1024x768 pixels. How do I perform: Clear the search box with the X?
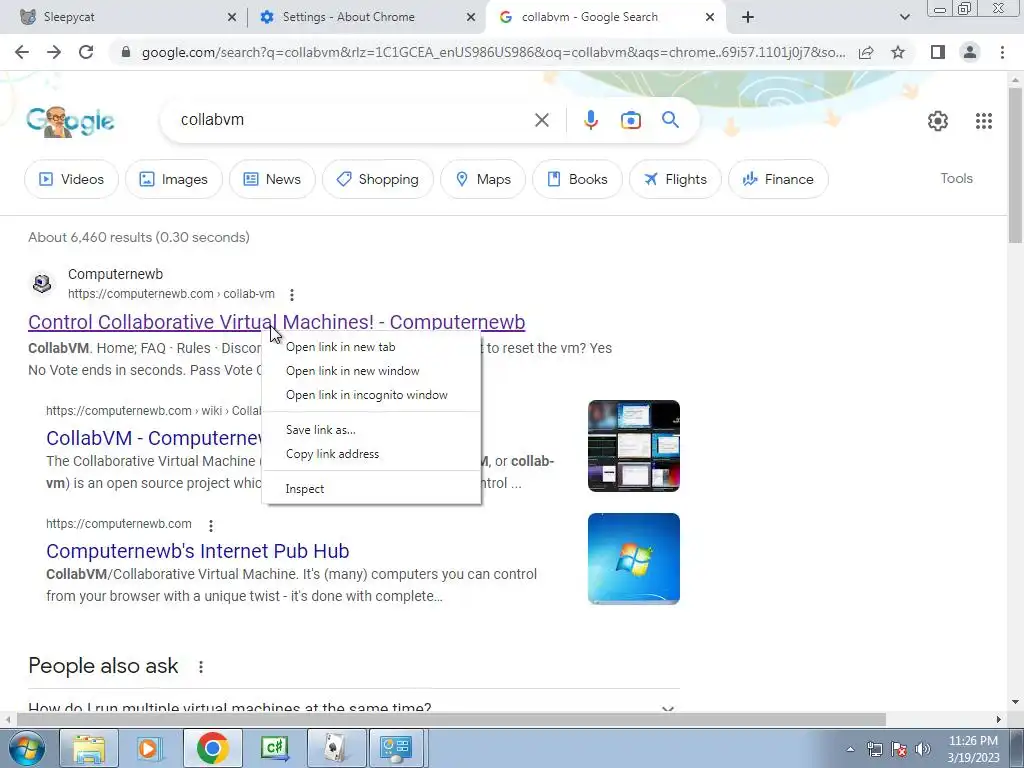541,120
